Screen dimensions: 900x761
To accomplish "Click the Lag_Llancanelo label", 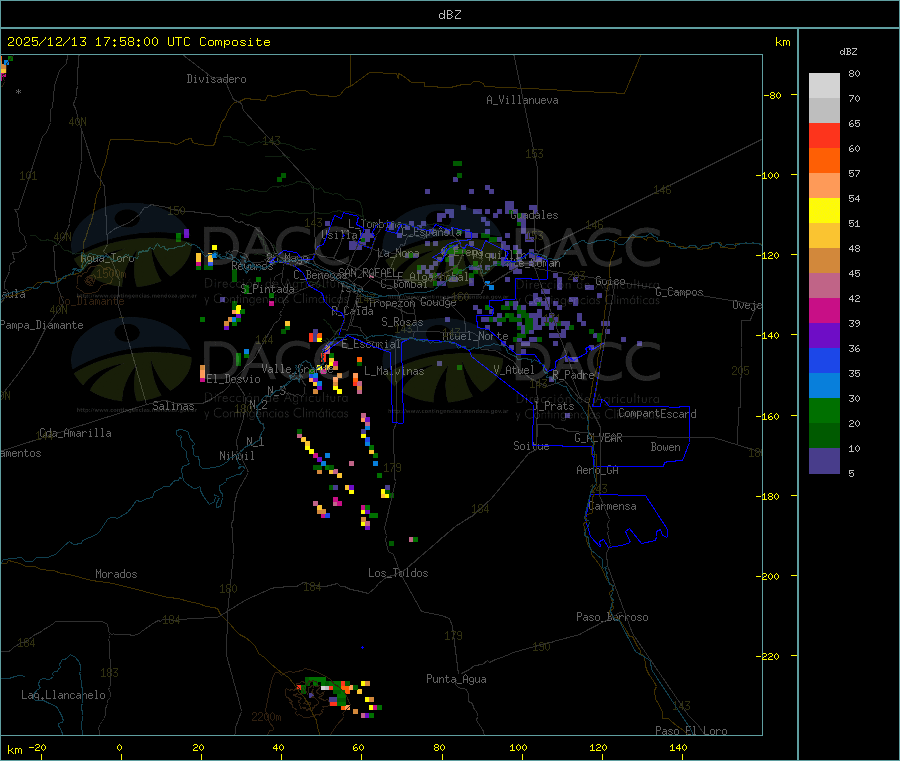I will click(x=64, y=694).
